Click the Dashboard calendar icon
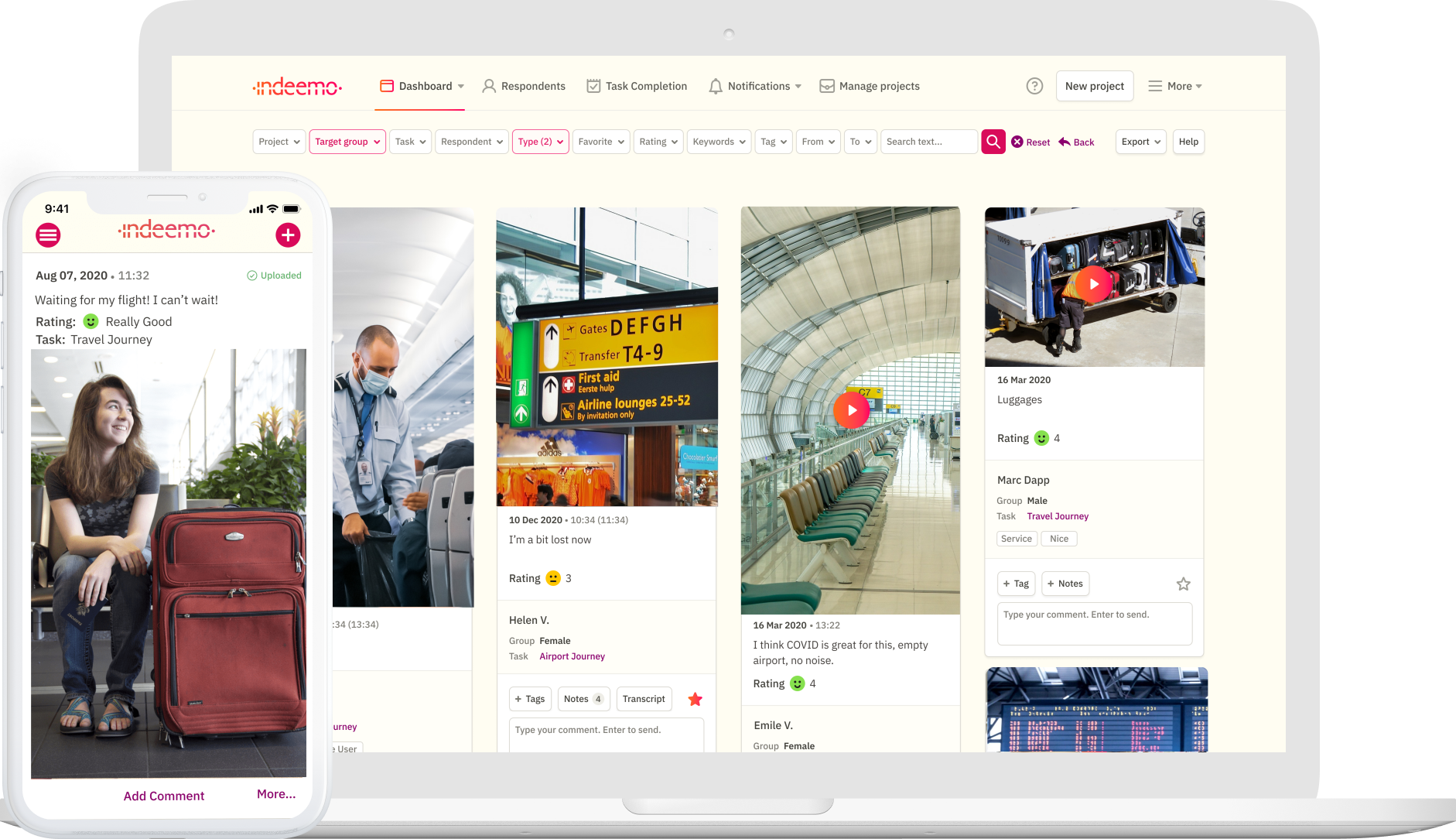Screen dimensions: 1456x839 pyautogui.click(x=387, y=86)
